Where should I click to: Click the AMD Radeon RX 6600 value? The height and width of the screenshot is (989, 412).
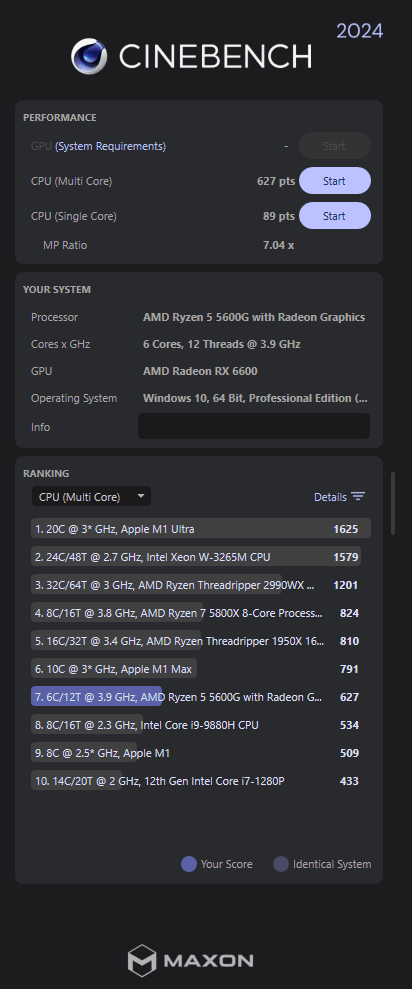[x=200, y=371]
